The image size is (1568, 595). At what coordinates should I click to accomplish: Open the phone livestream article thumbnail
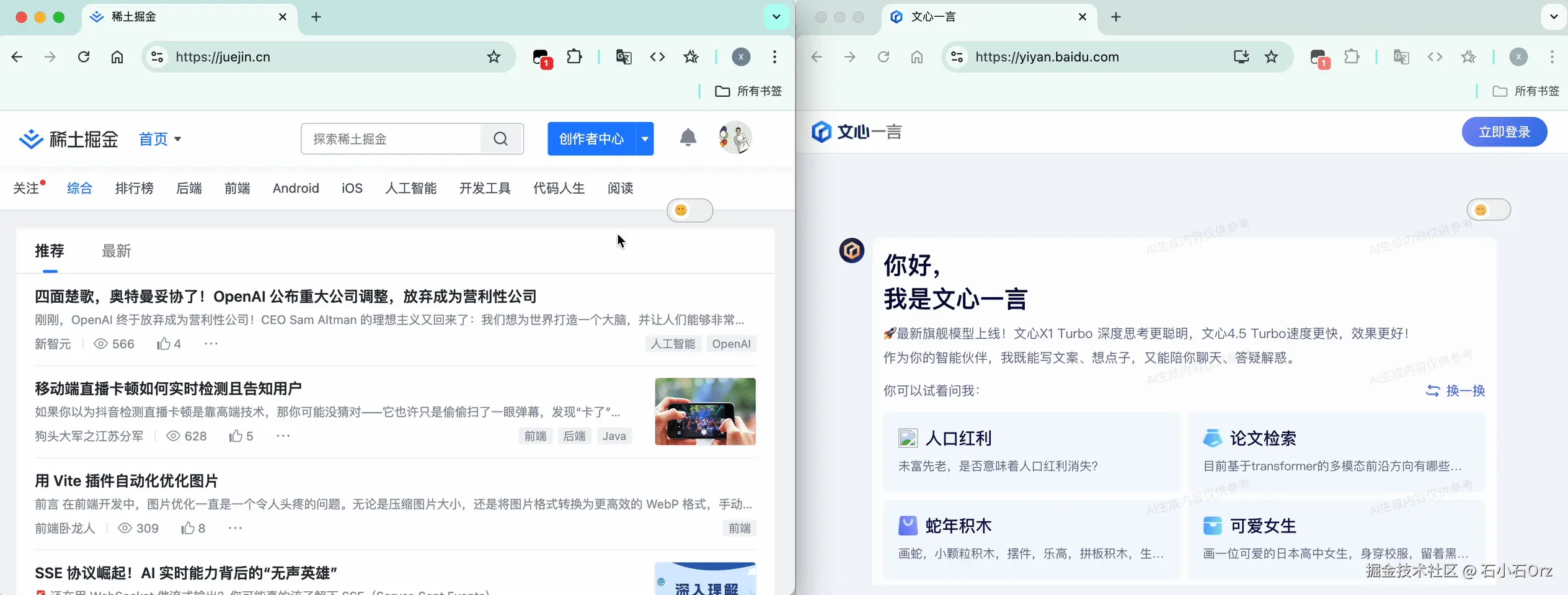[706, 411]
